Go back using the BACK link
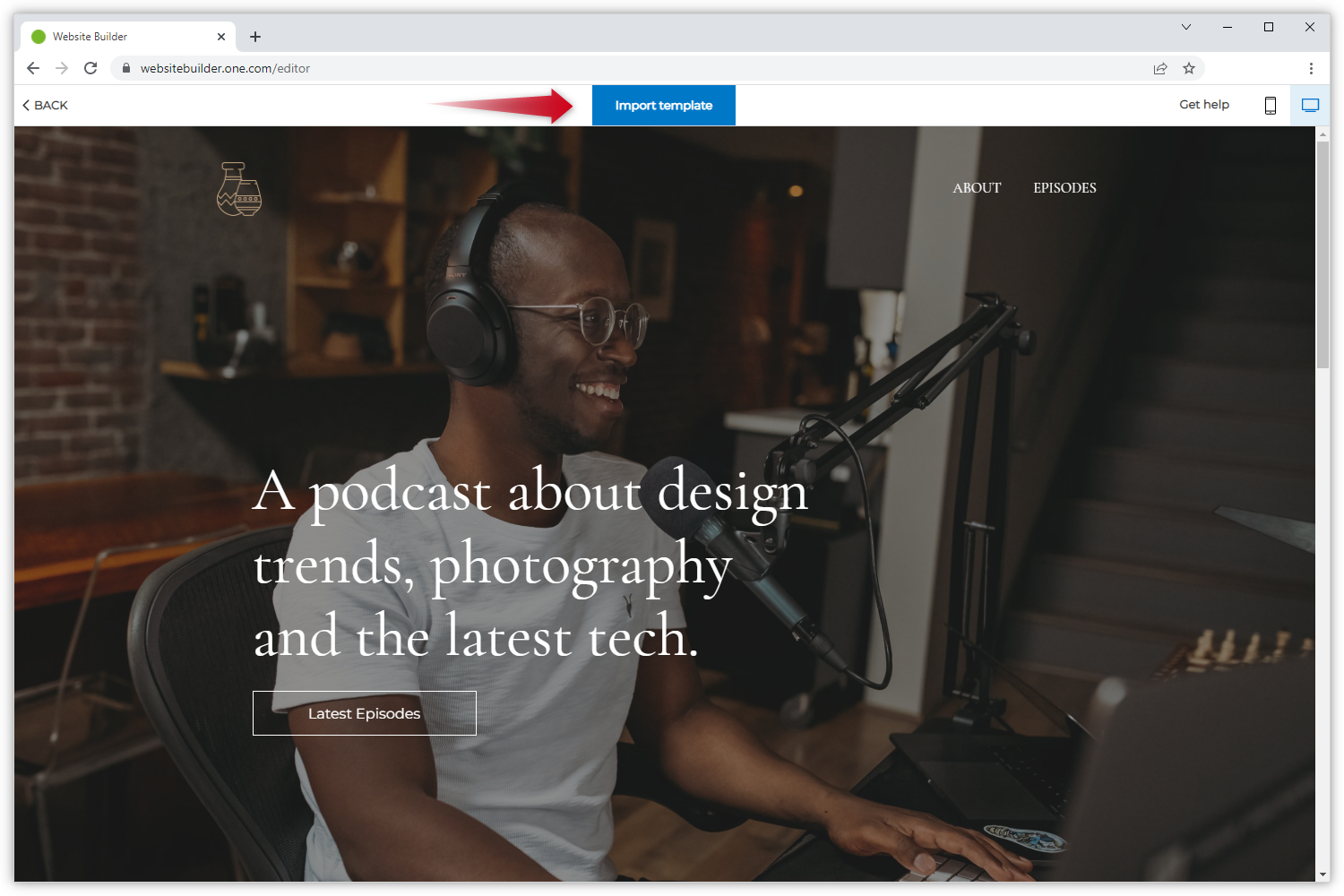Image resolution: width=1344 pixels, height=896 pixels. tap(45, 106)
